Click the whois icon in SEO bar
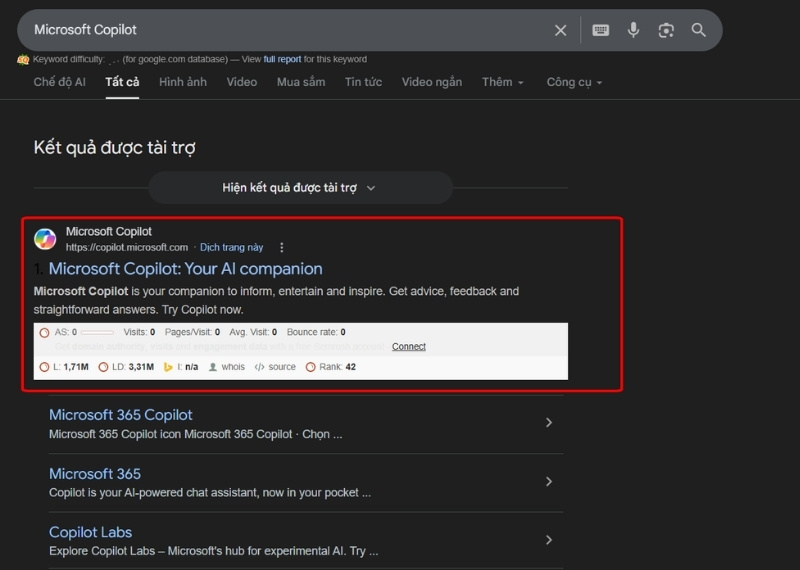This screenshot has width=800, height=570. (x=226, y=367)
